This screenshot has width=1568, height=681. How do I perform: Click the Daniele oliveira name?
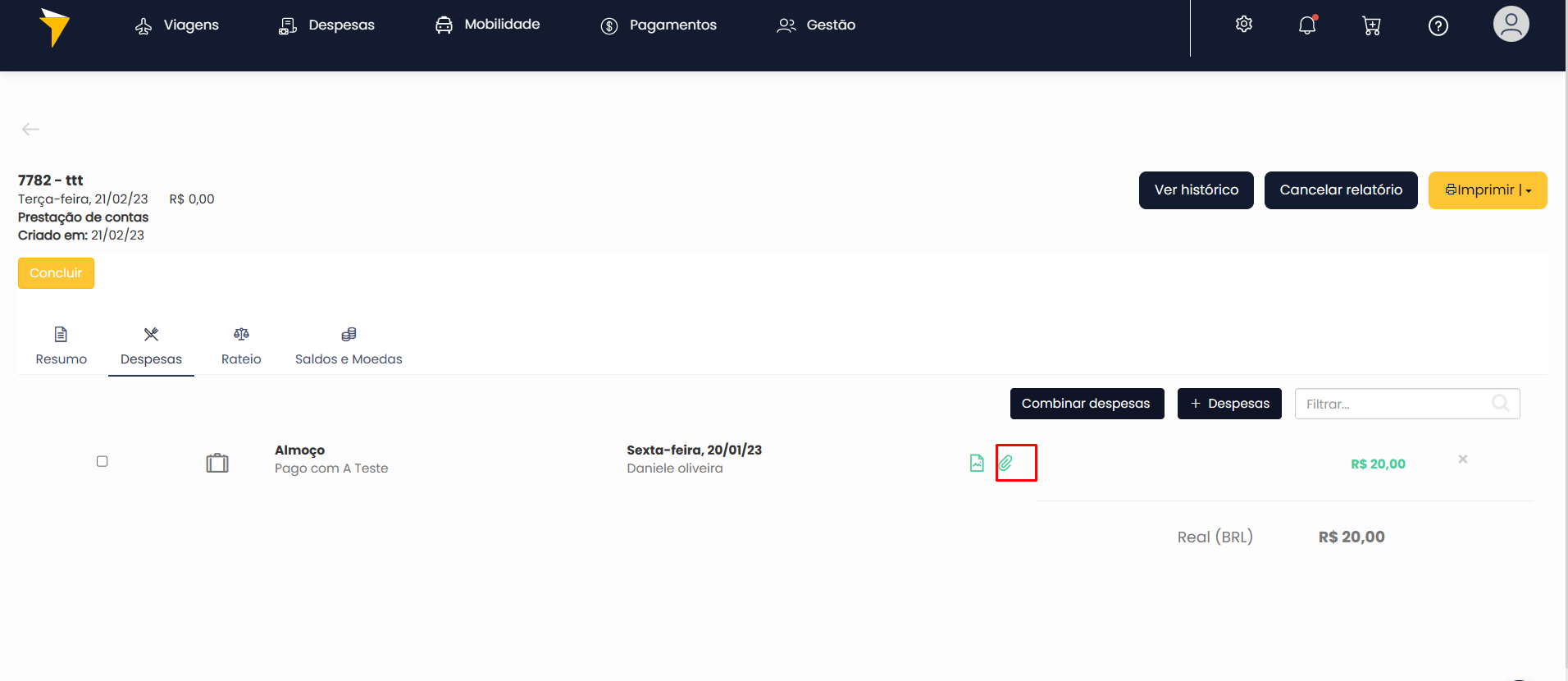tap(675, 468)
